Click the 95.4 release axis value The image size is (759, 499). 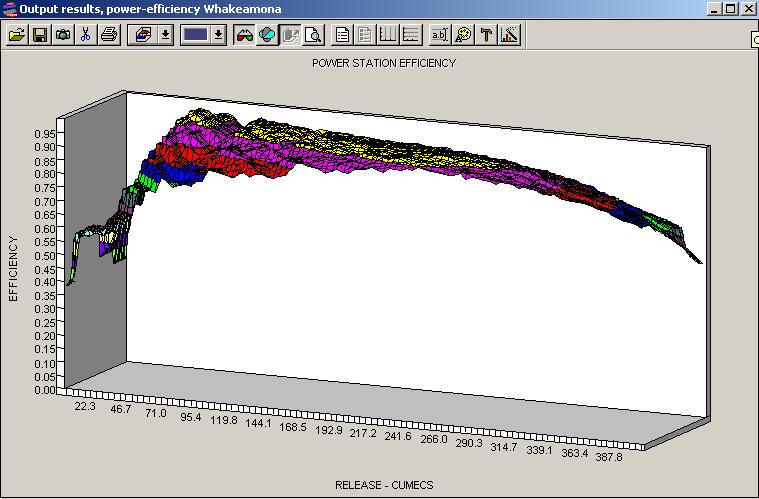pyautogui.click(x=191, y=417)
